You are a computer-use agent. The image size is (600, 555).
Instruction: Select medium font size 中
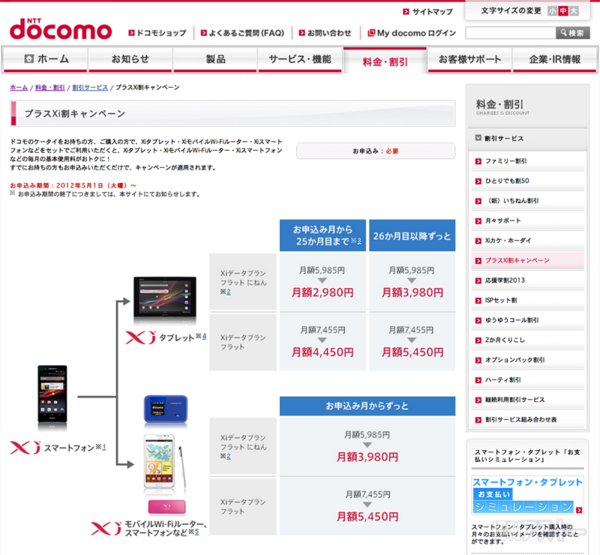click(563, 11)
